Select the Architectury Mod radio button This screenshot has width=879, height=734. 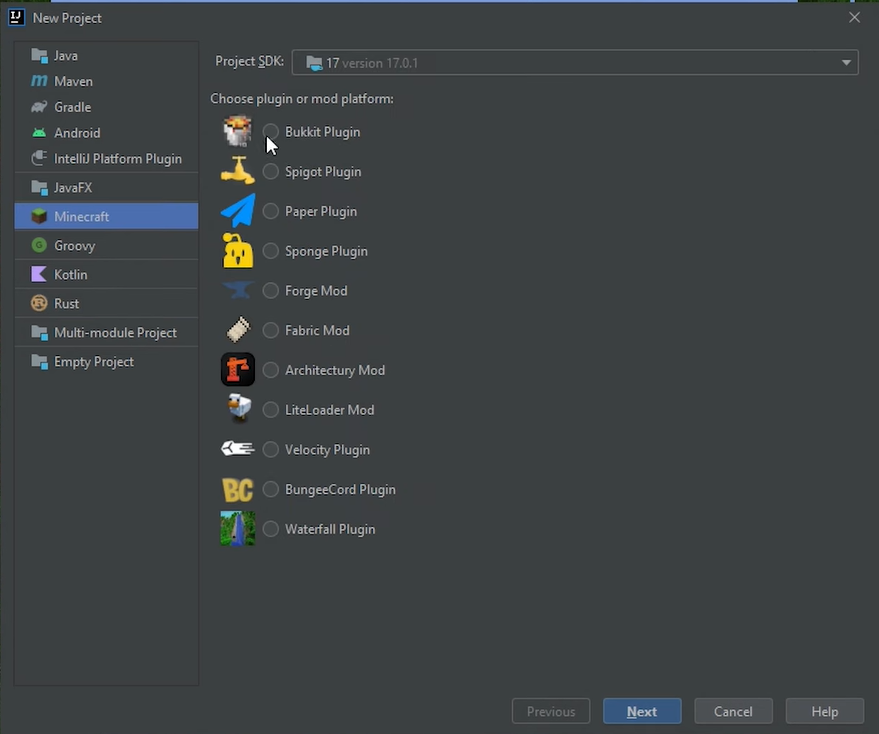[271, 370]
